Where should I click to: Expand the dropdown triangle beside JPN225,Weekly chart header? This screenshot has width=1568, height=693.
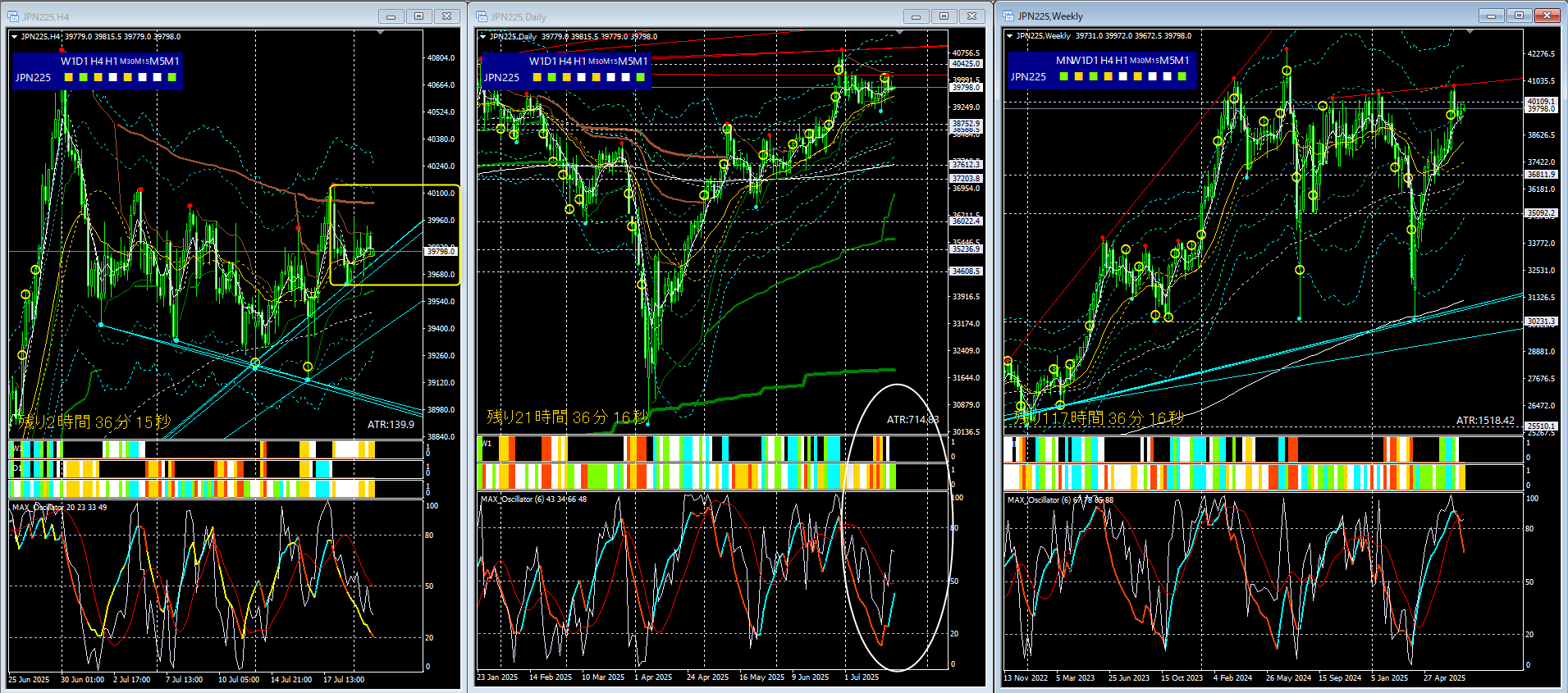coord(1009,36)
